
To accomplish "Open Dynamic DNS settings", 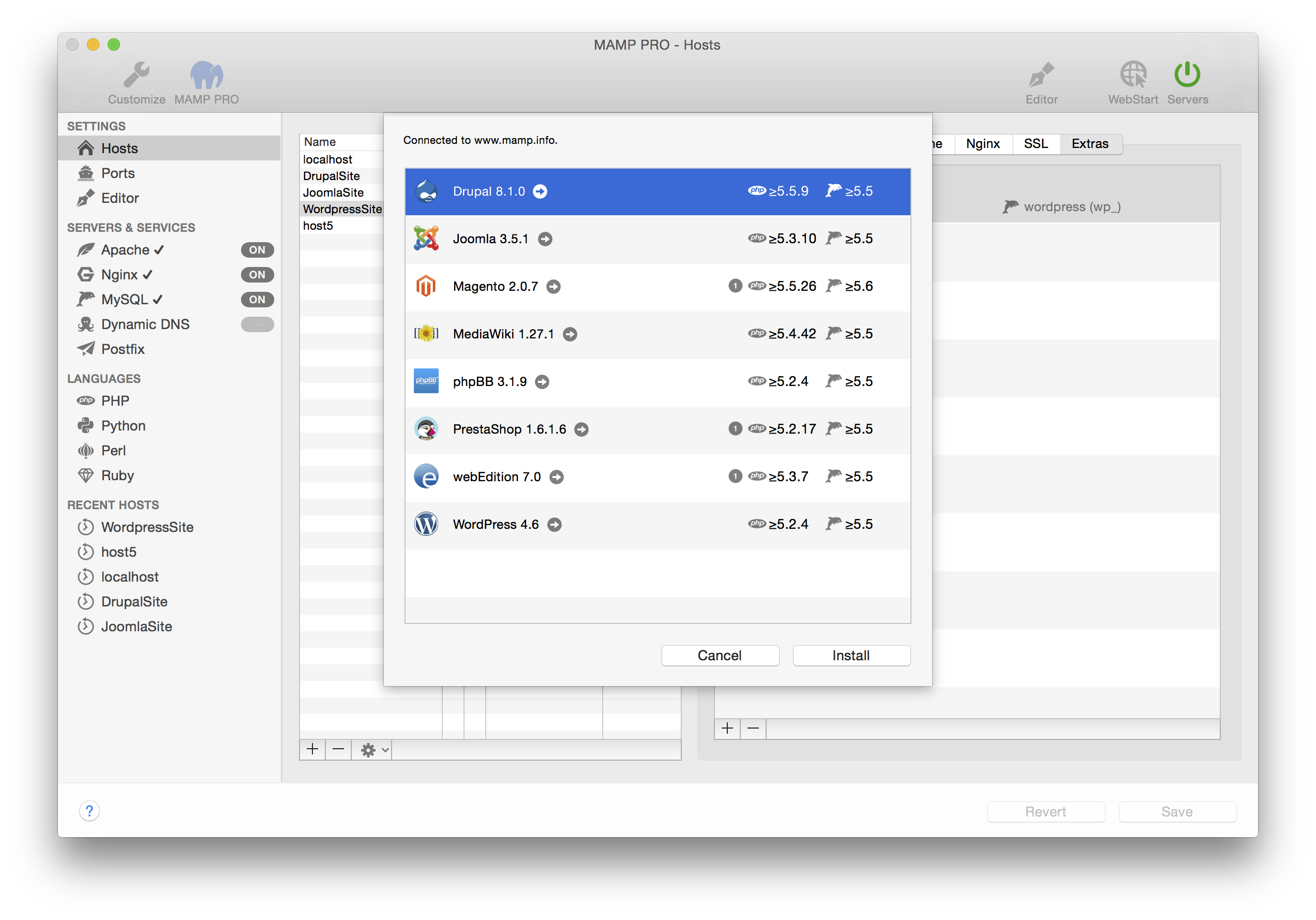I will point(145,324).
